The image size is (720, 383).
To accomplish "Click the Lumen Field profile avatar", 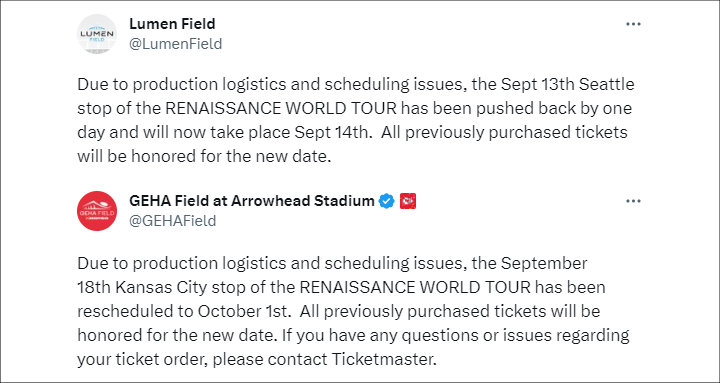I will point(96,34).
